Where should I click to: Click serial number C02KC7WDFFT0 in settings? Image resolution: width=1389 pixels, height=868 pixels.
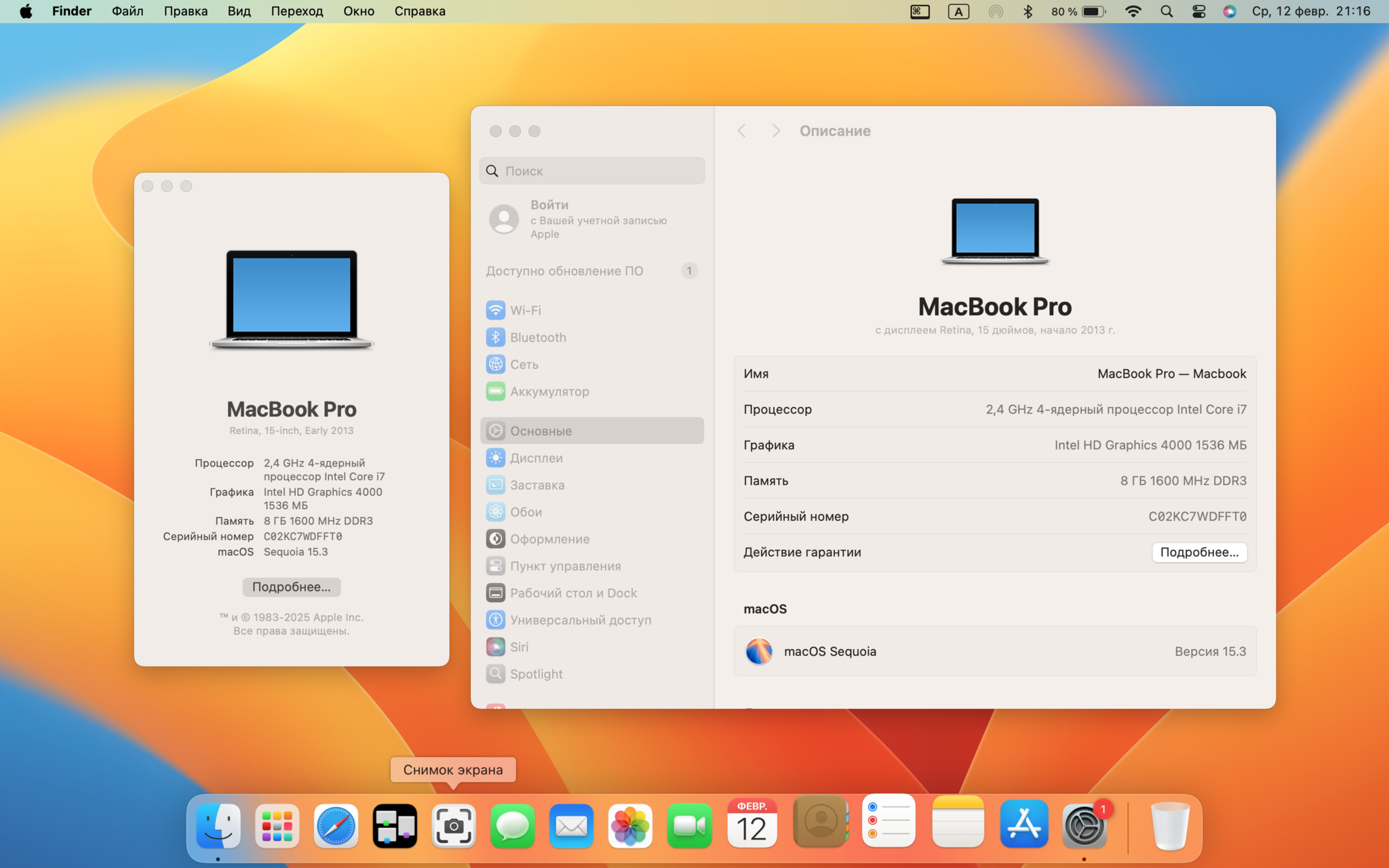[x=1197, y=516]
